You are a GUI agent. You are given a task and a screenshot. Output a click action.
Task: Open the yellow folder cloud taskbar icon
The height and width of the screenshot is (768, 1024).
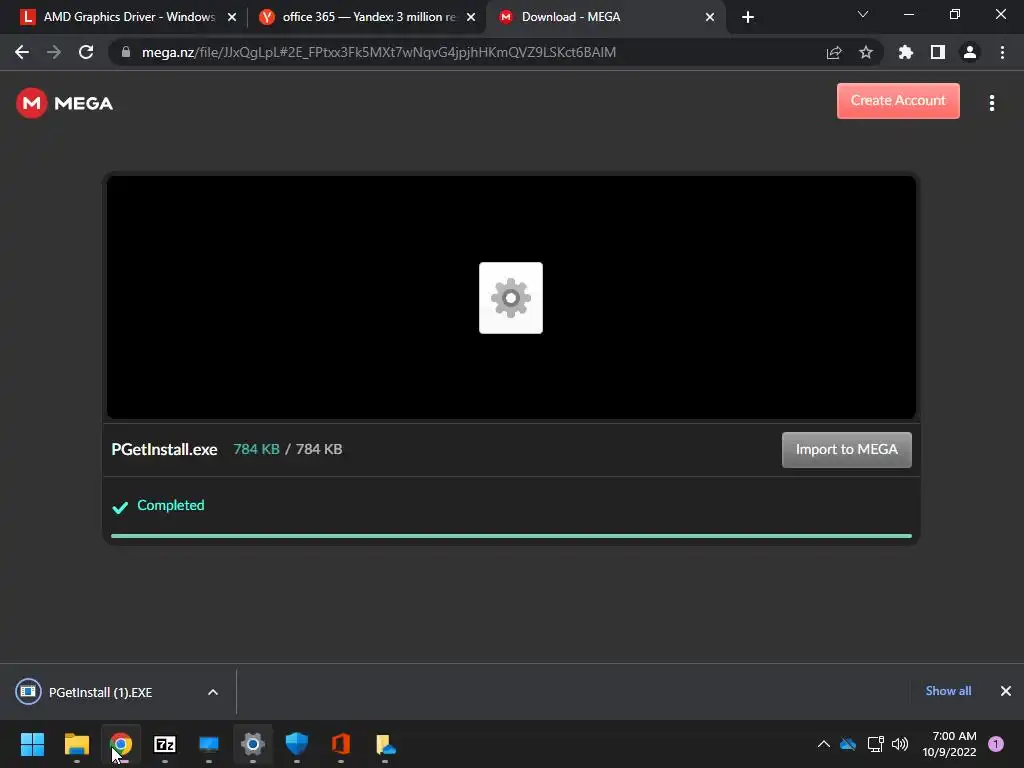[385, 744]
